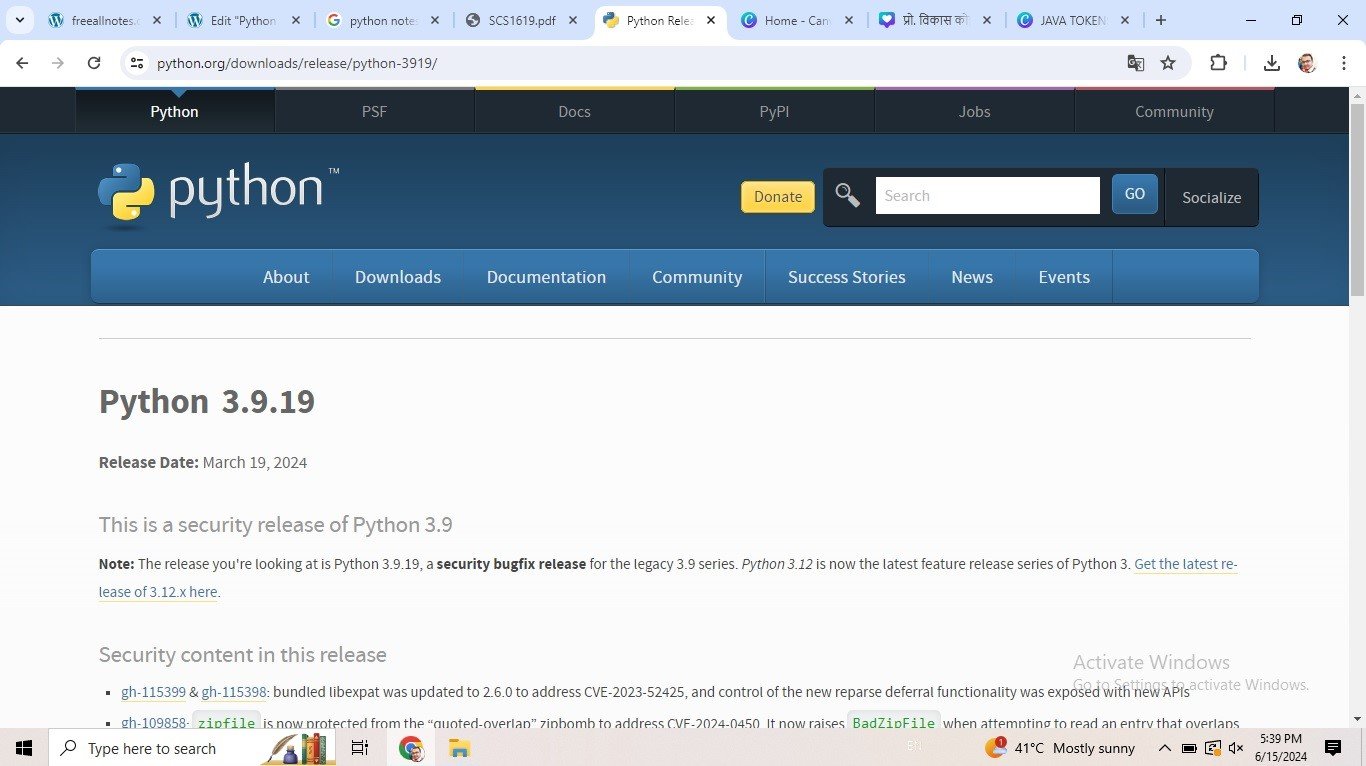Open the extensions puzzle icon
Image resolution: width=1366 pixels, height=766 pixels.
(x=1218, y=63)
